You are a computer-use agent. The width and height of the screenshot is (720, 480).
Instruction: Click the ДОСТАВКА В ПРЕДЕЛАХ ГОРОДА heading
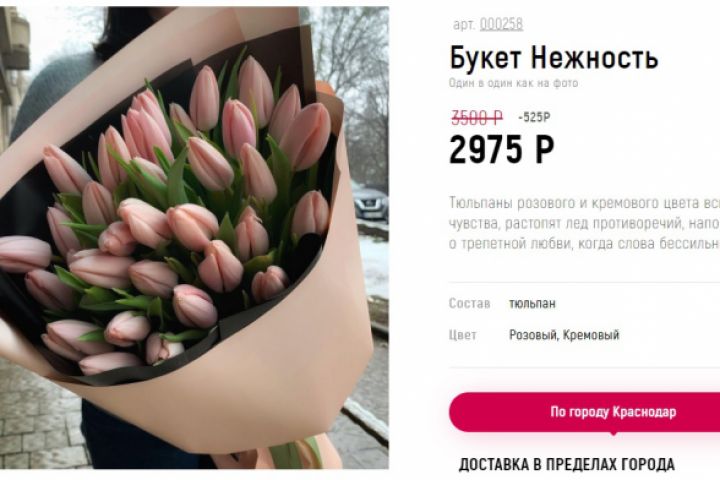tap(567, 464)
